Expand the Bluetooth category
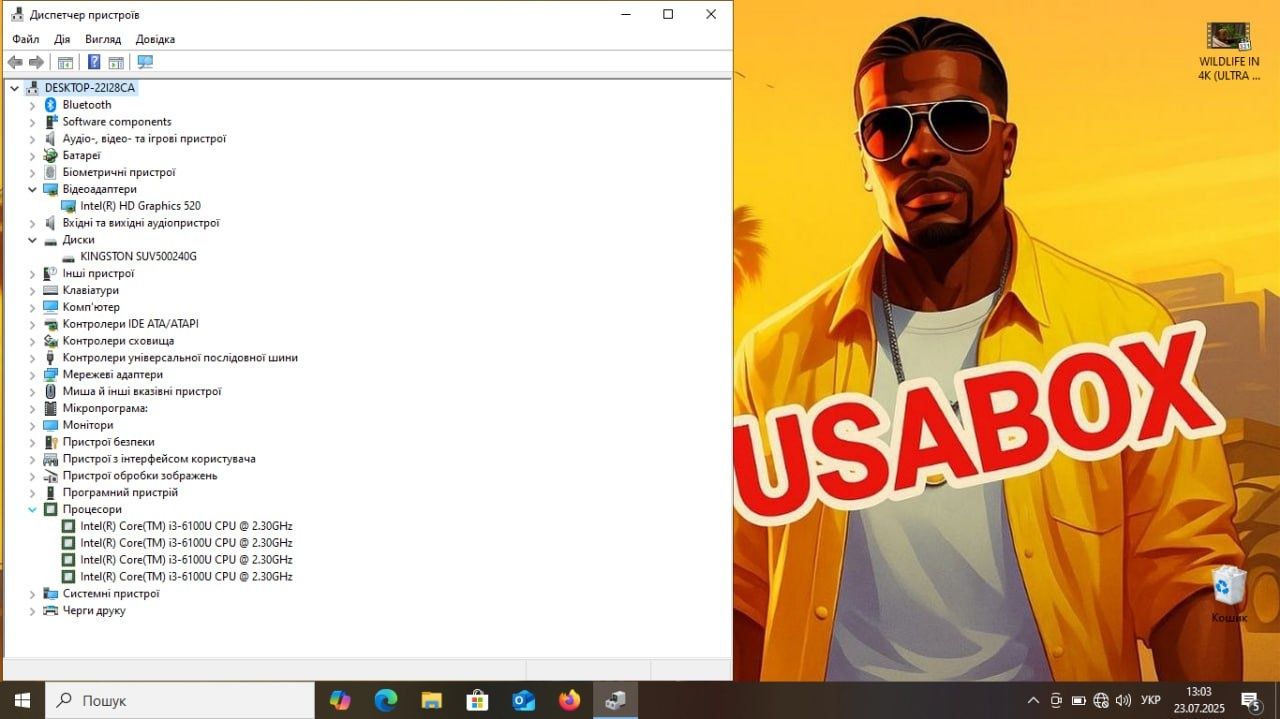Image resolution: width=1280 pixels, height=719 pixels. click(32, 105)
